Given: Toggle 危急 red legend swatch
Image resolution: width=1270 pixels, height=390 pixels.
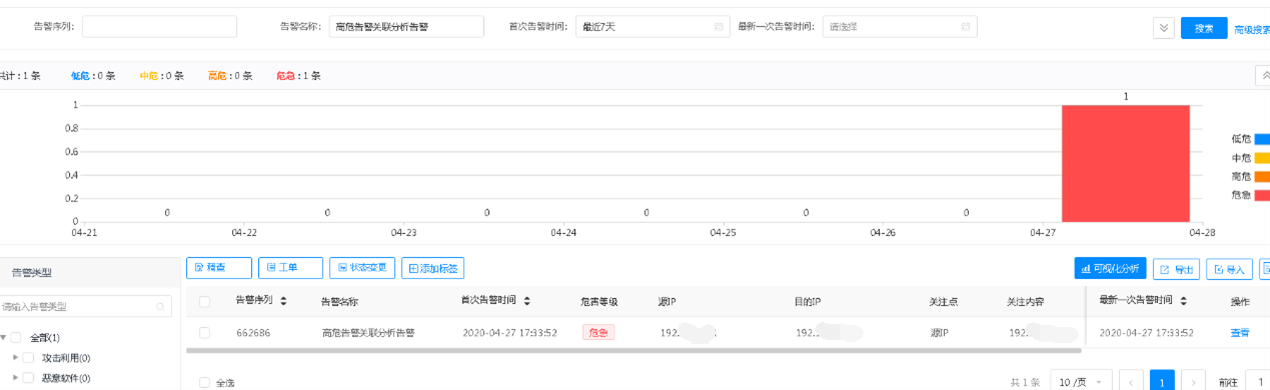Looking at the screenshot, I should tap(1262, 195).
